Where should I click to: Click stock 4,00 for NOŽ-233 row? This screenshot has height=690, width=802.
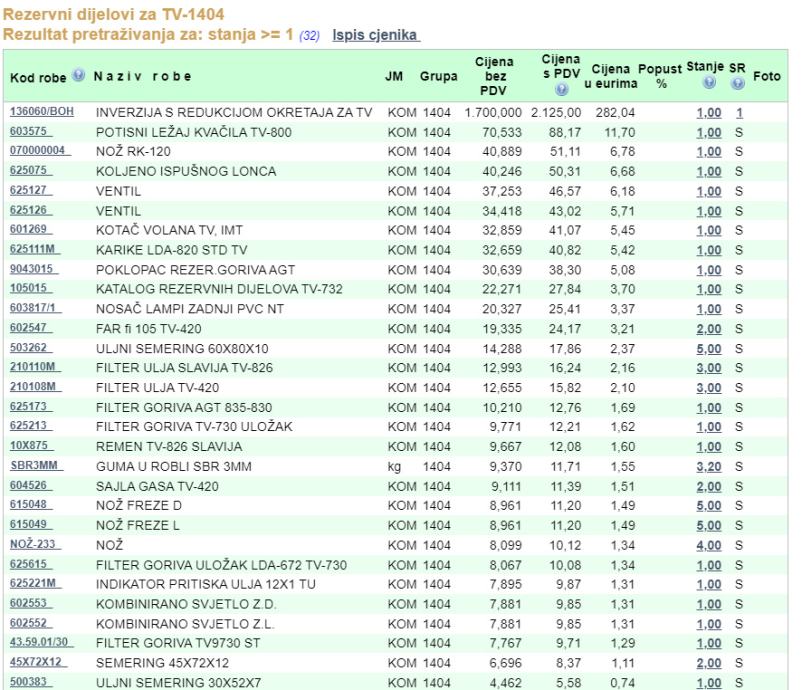point(709,545)
